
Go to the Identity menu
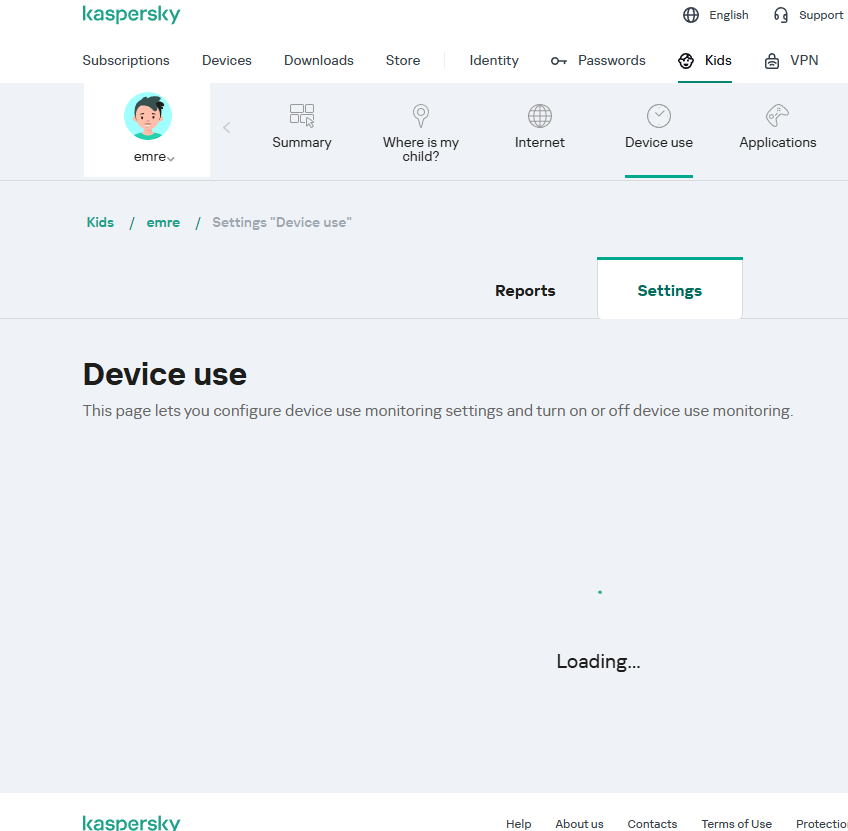[x=494, y=61]
